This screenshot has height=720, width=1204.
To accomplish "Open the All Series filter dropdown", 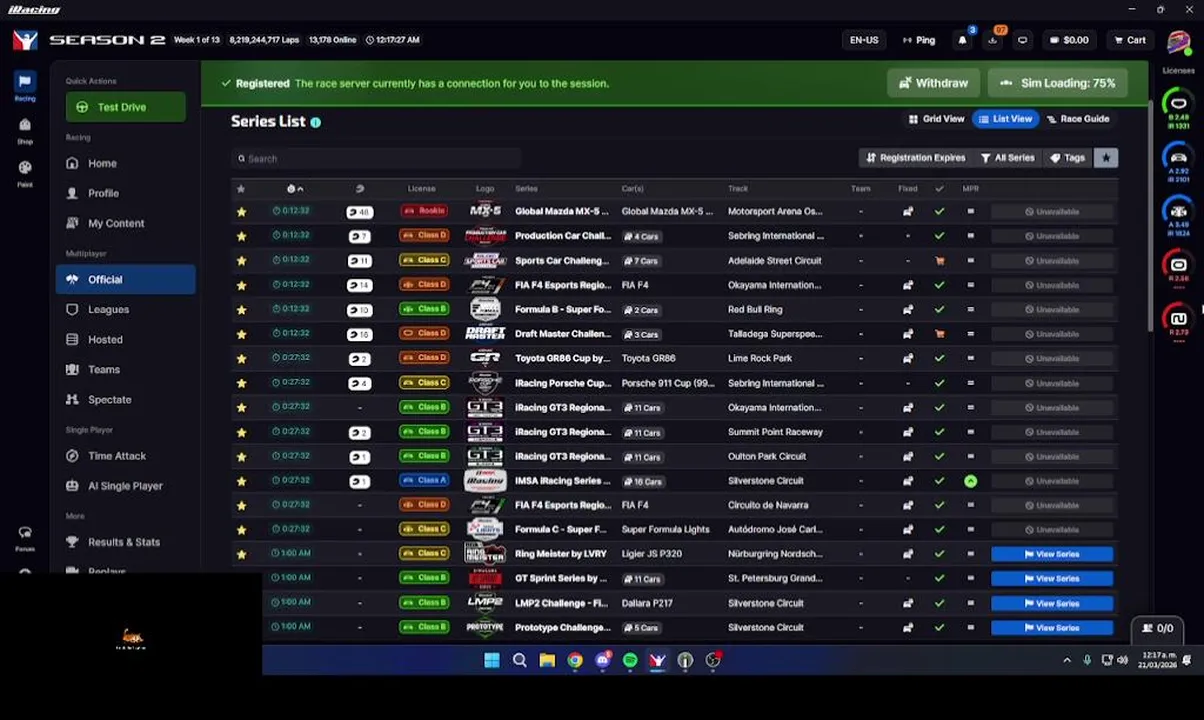I will 1007,158.
